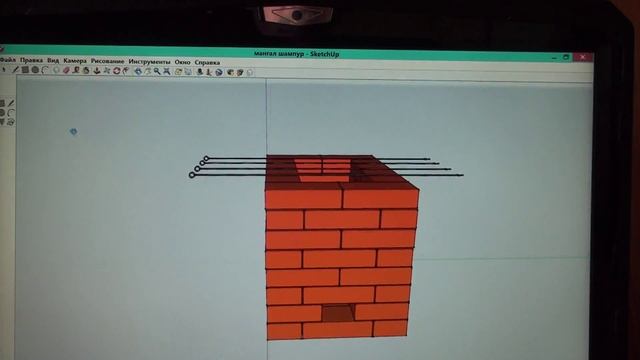Image resolution: width=640 pixels, height=360 pixels.
Task: Open the Файл menu
Action: click(7, 60)
